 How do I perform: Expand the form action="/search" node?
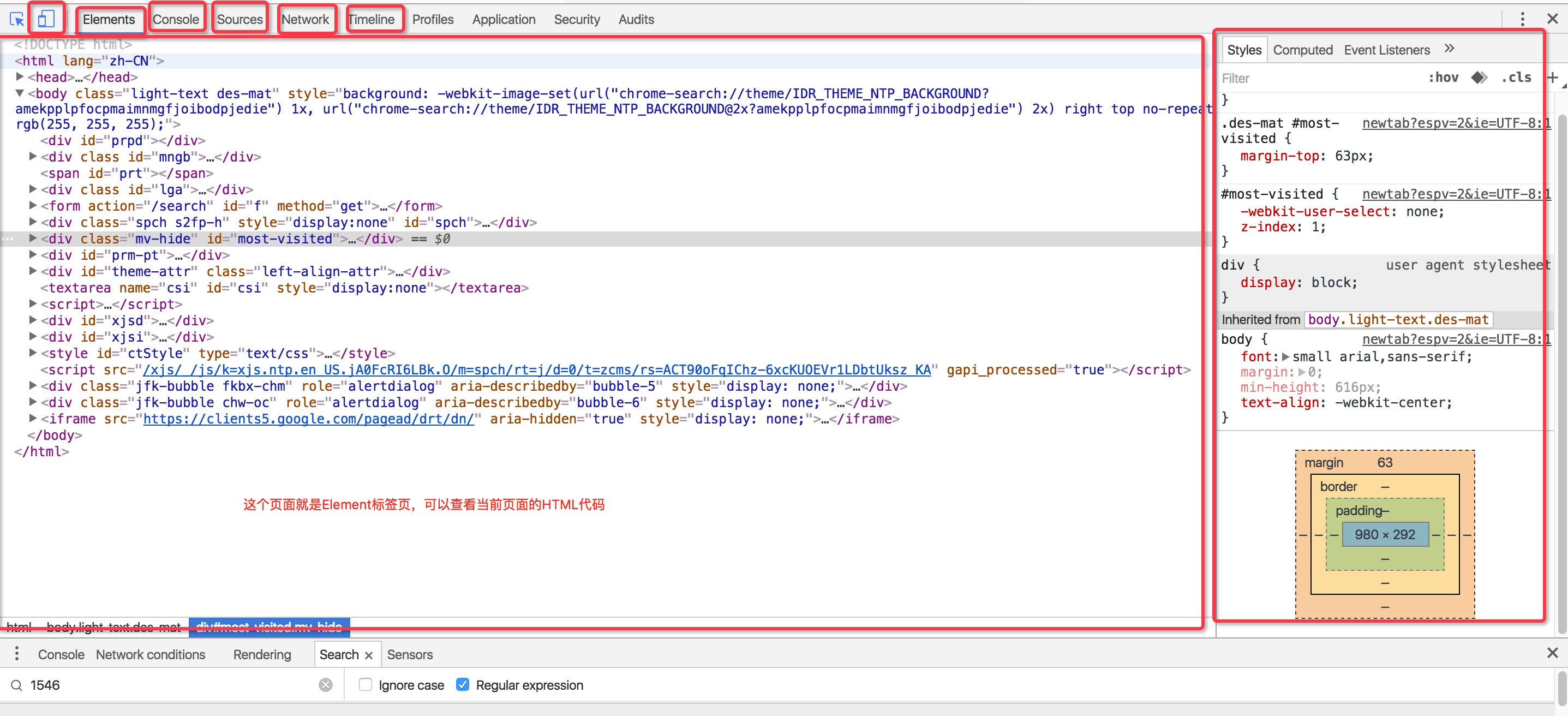(33, 206)
